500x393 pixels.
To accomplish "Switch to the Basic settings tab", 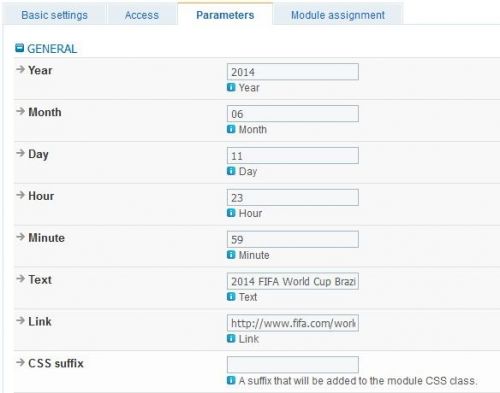I will pyautogui.click(x=54, y=15).
